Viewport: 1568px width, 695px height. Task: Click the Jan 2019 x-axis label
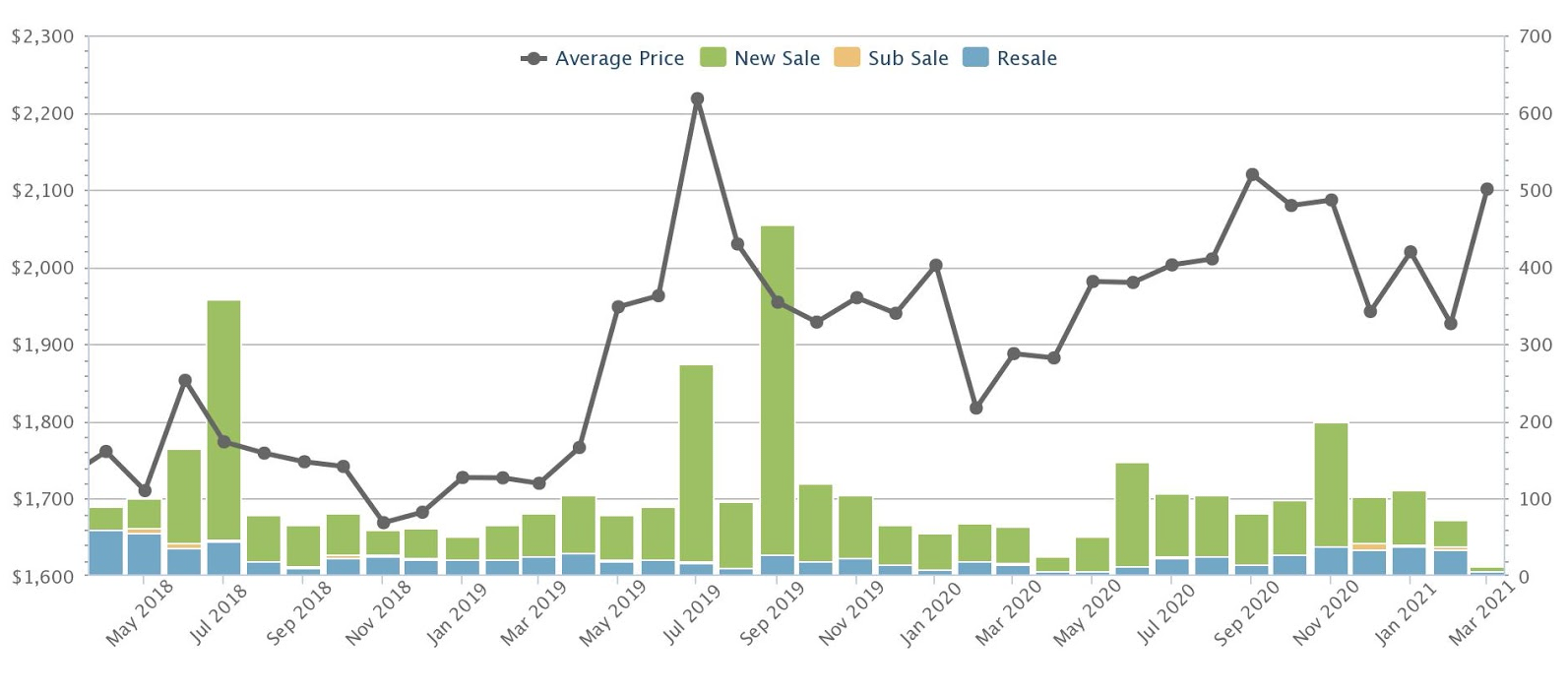[457, 613]
